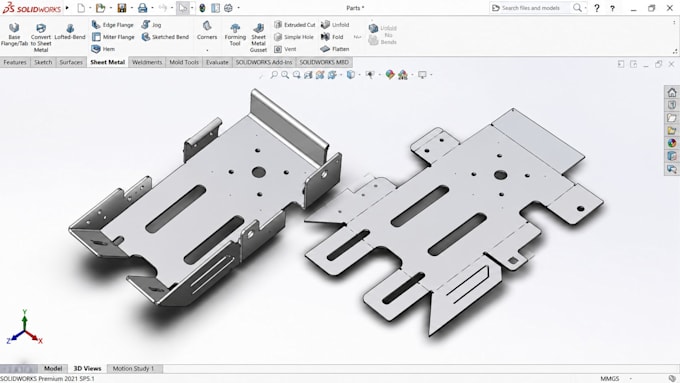Viewport: 680px width, 383px height.
Task: Click the Extruded Cut tool
Action: (294, 25)
